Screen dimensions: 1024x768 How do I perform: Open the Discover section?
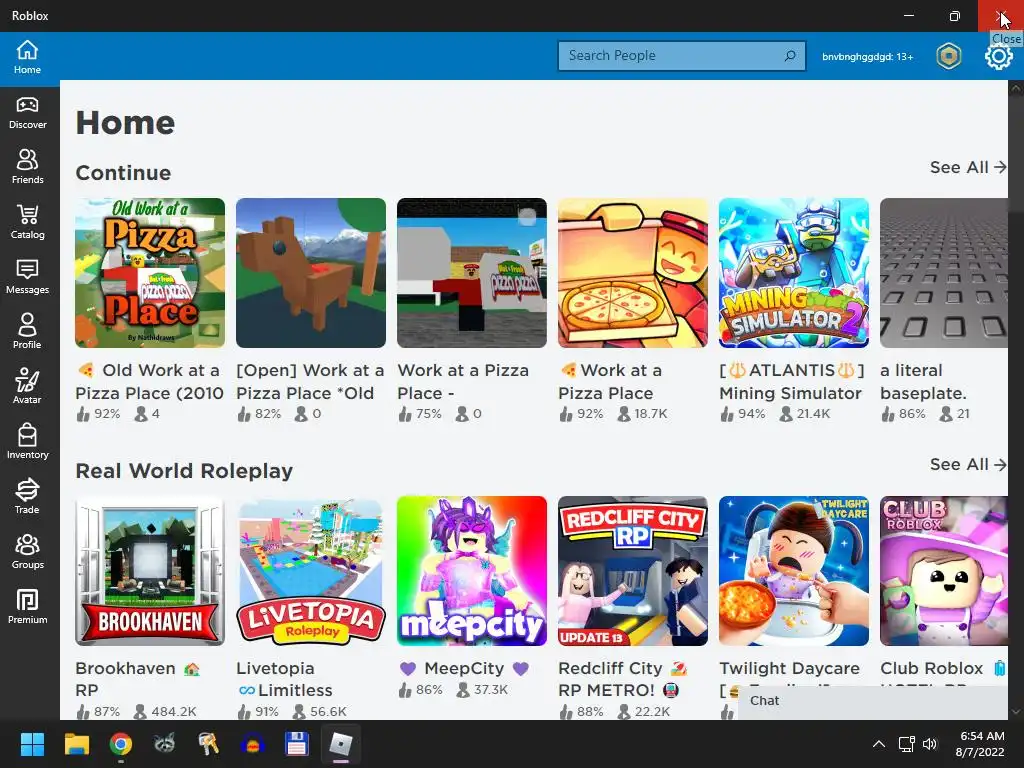click(x=27, y=113)
